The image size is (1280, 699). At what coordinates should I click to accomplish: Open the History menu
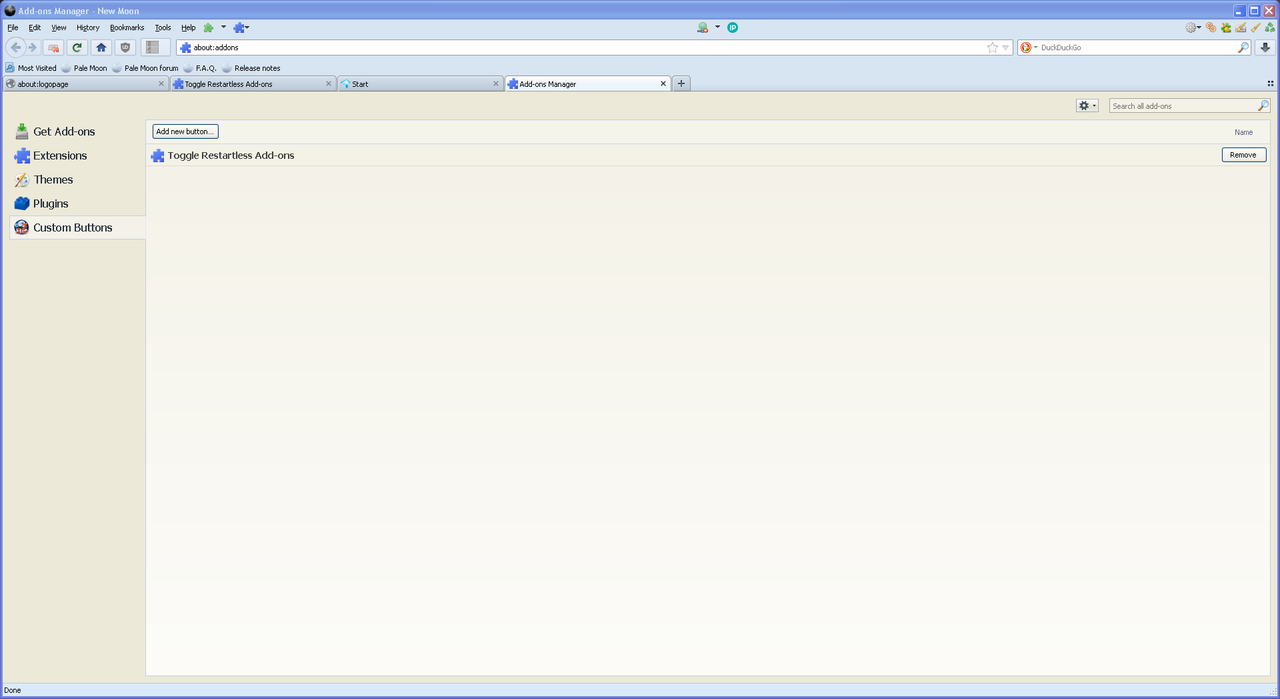click(88, 27)
